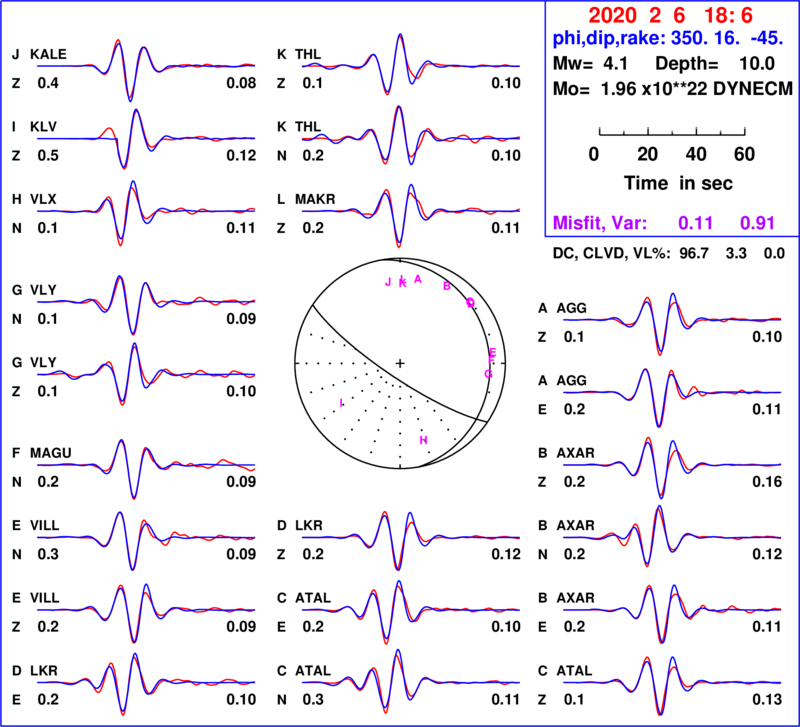Click the AGG Z waveform trace
Screen dimensions: 800x727
[x=672, y=322]
